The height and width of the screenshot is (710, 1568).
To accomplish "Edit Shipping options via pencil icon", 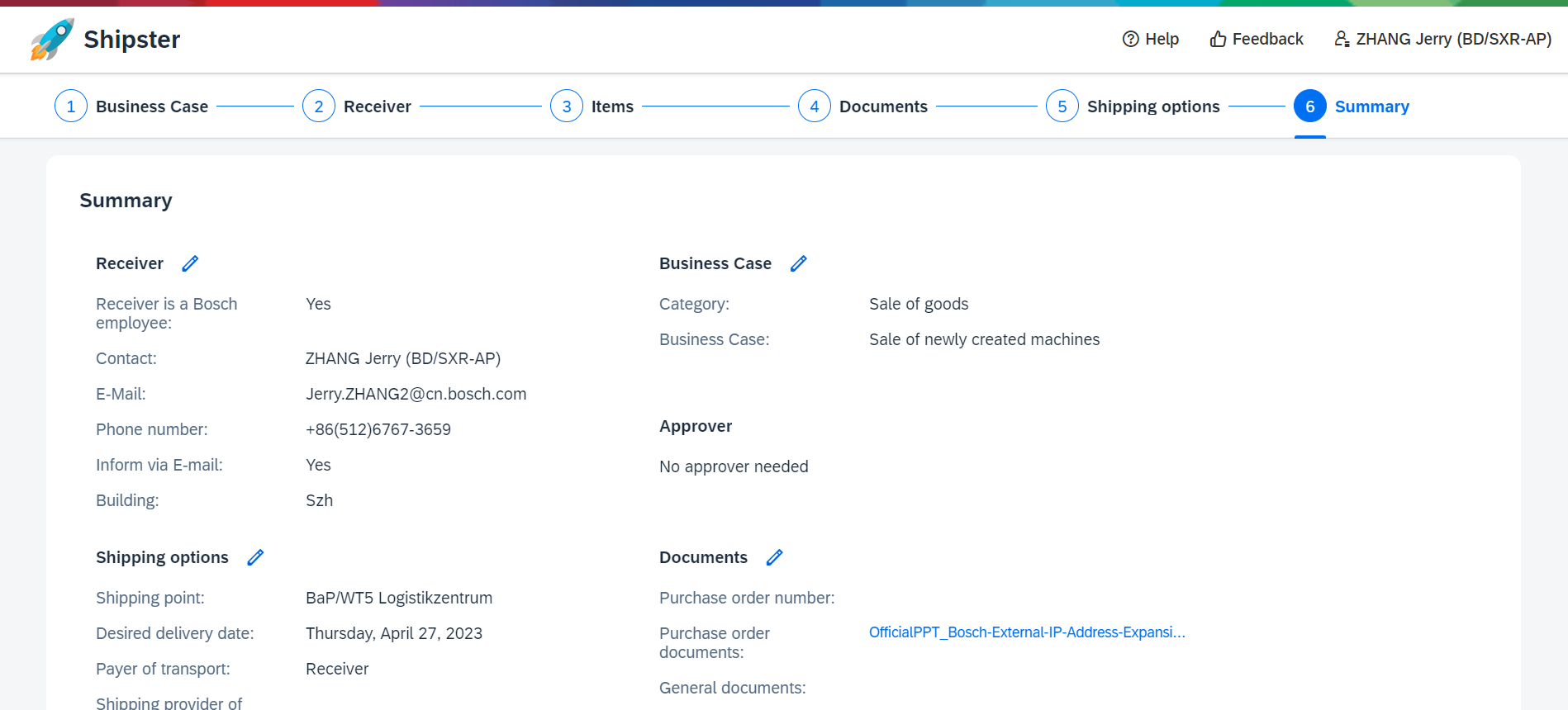I will [x=255, y=557].
